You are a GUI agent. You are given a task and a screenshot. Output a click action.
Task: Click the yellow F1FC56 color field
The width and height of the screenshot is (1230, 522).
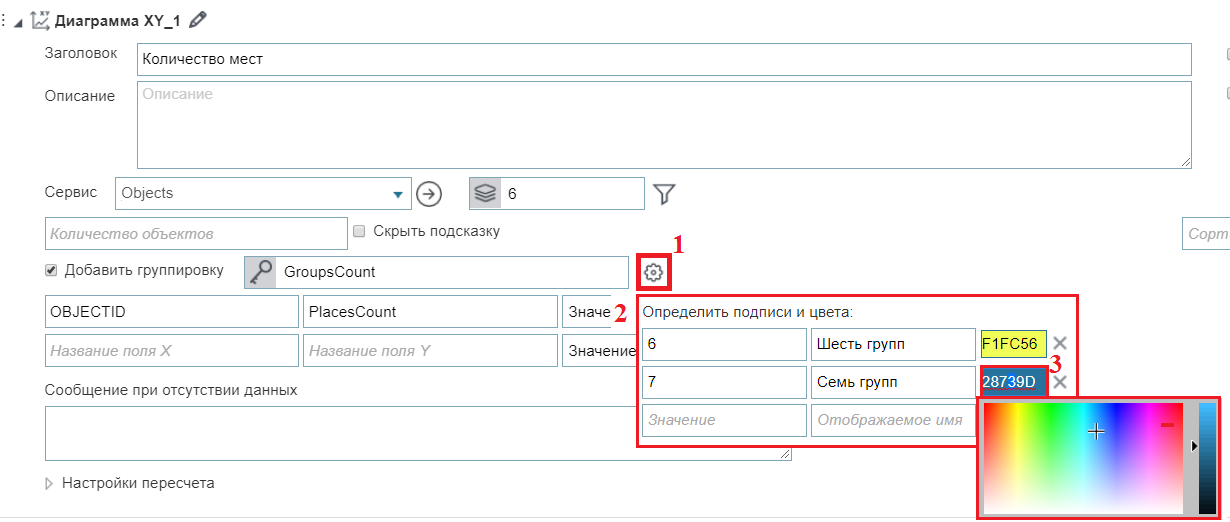click(1013, 344)
